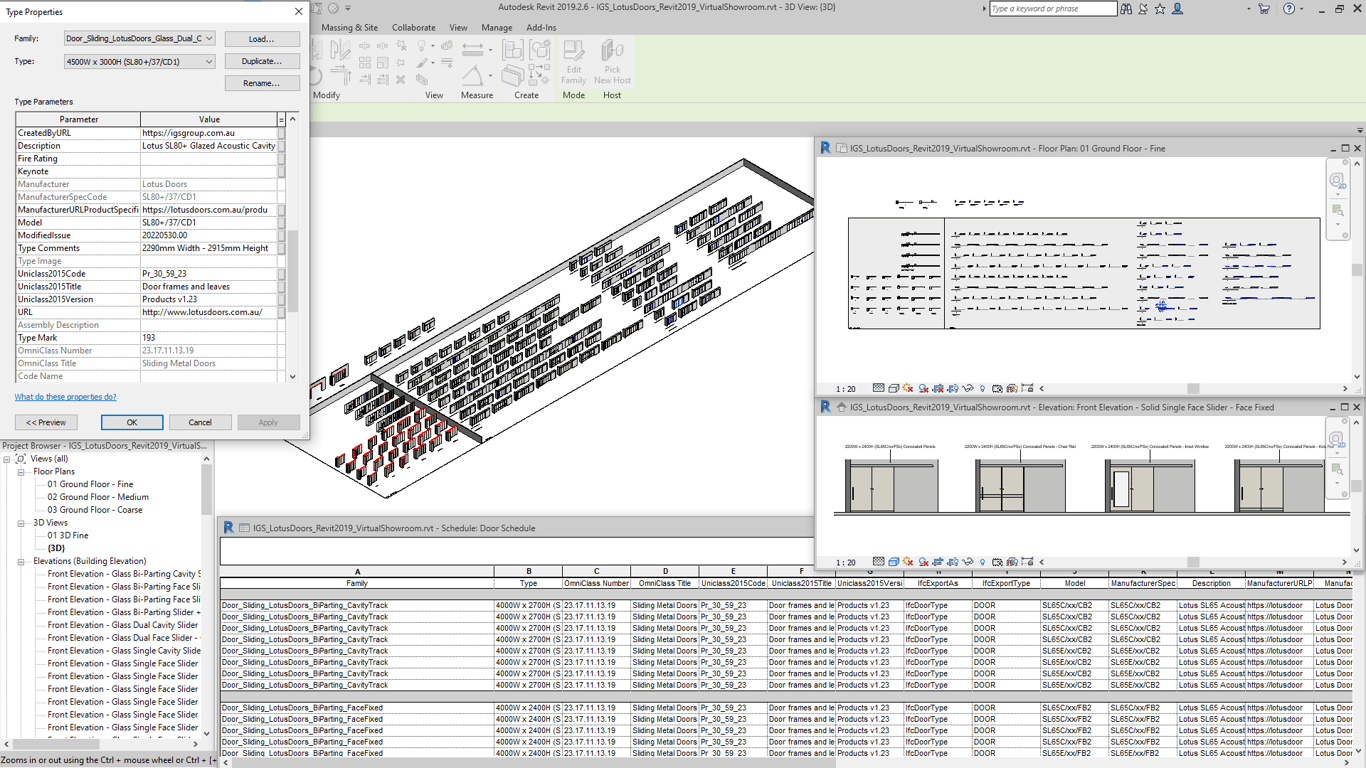Screen dimensions: 1366x768
Task: Click Floor Plan window horizontal scrollbar thumb
Action: coord(1193,388)
